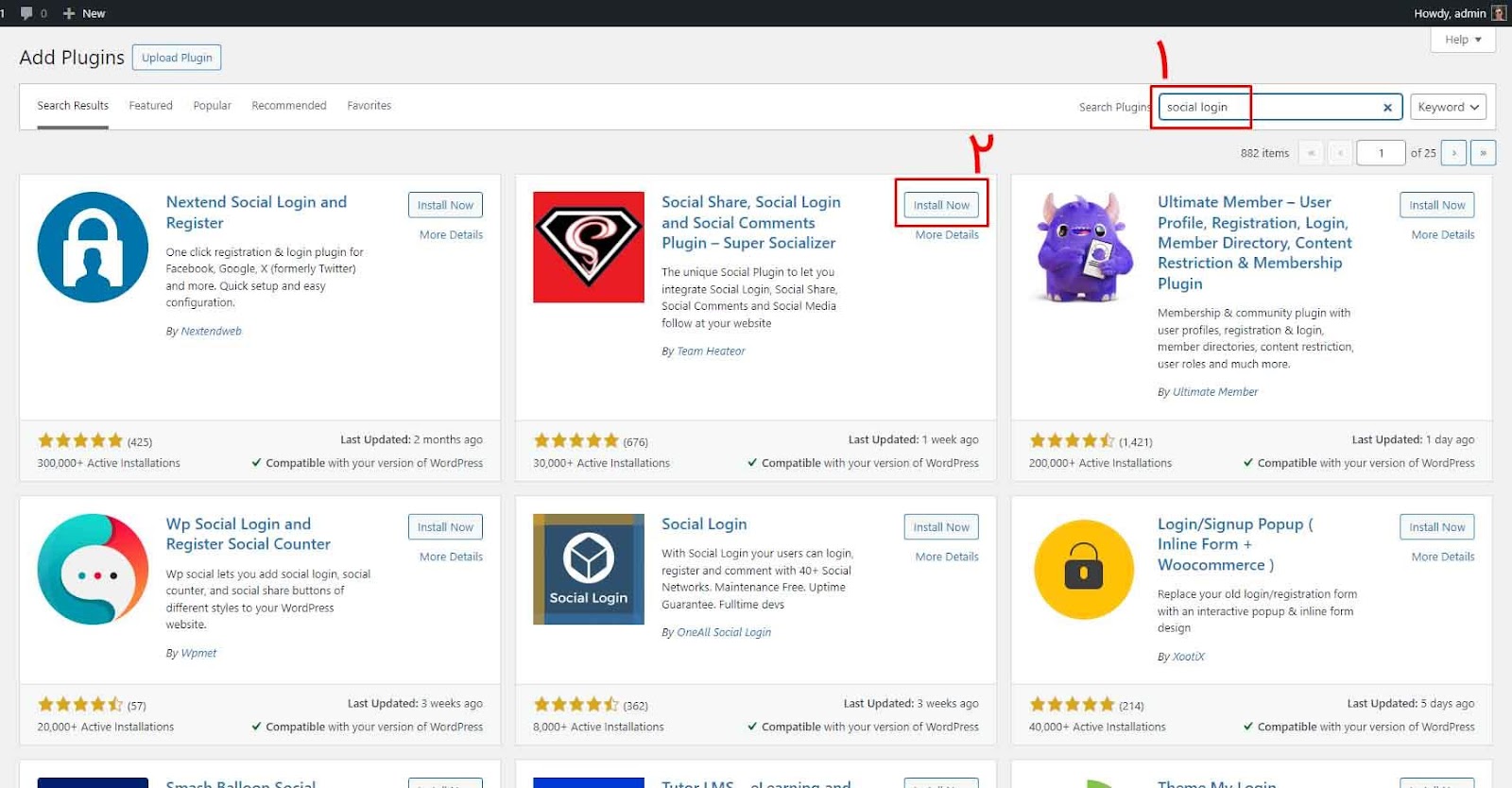Open OneAll Social Login cube icon
The height and width of the screenshot is (788, 1512).
tap(589, 570)
